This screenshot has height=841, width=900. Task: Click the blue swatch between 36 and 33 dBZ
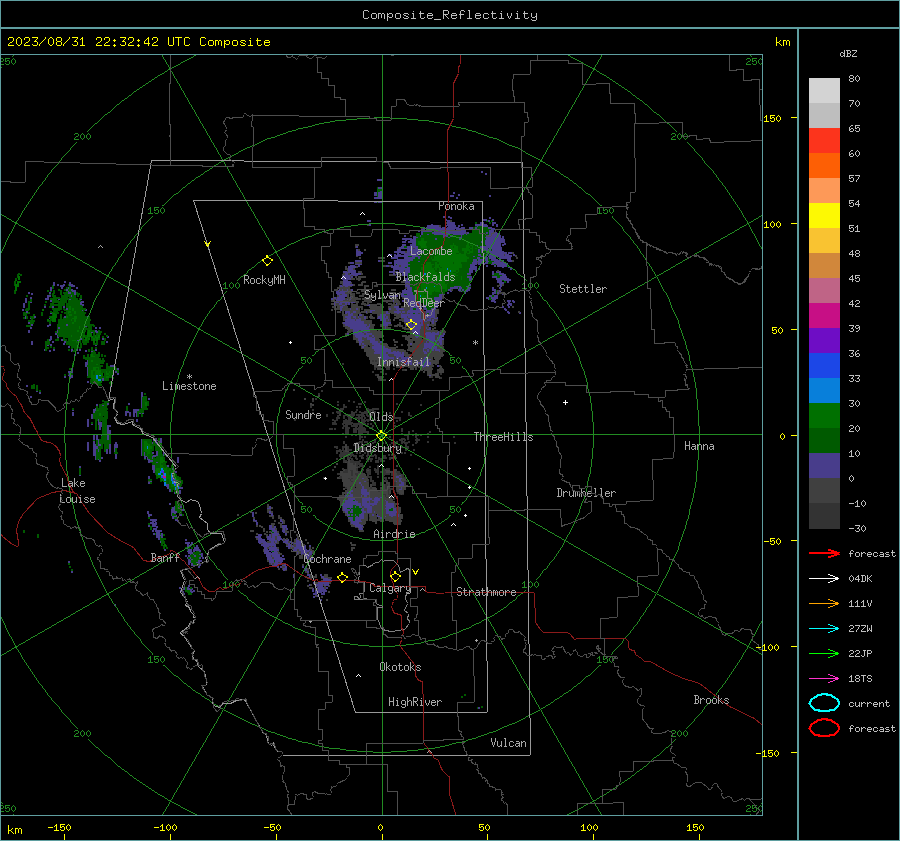[824, 366]
